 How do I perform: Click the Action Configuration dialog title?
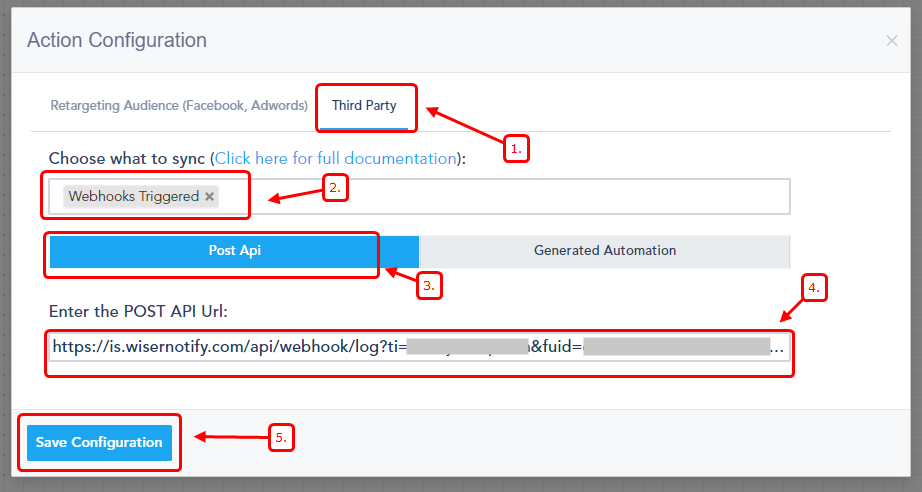point(117,41)
